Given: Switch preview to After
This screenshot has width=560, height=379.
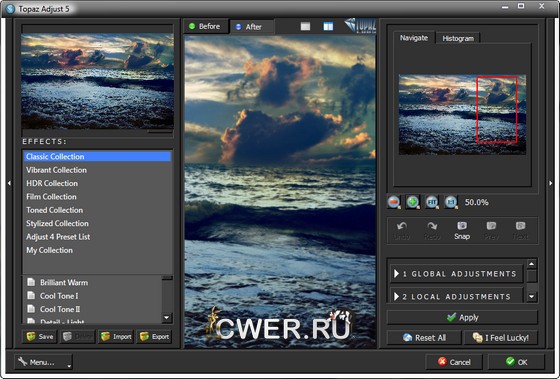Looking at the screenshot, I should (x=250, y=27).
